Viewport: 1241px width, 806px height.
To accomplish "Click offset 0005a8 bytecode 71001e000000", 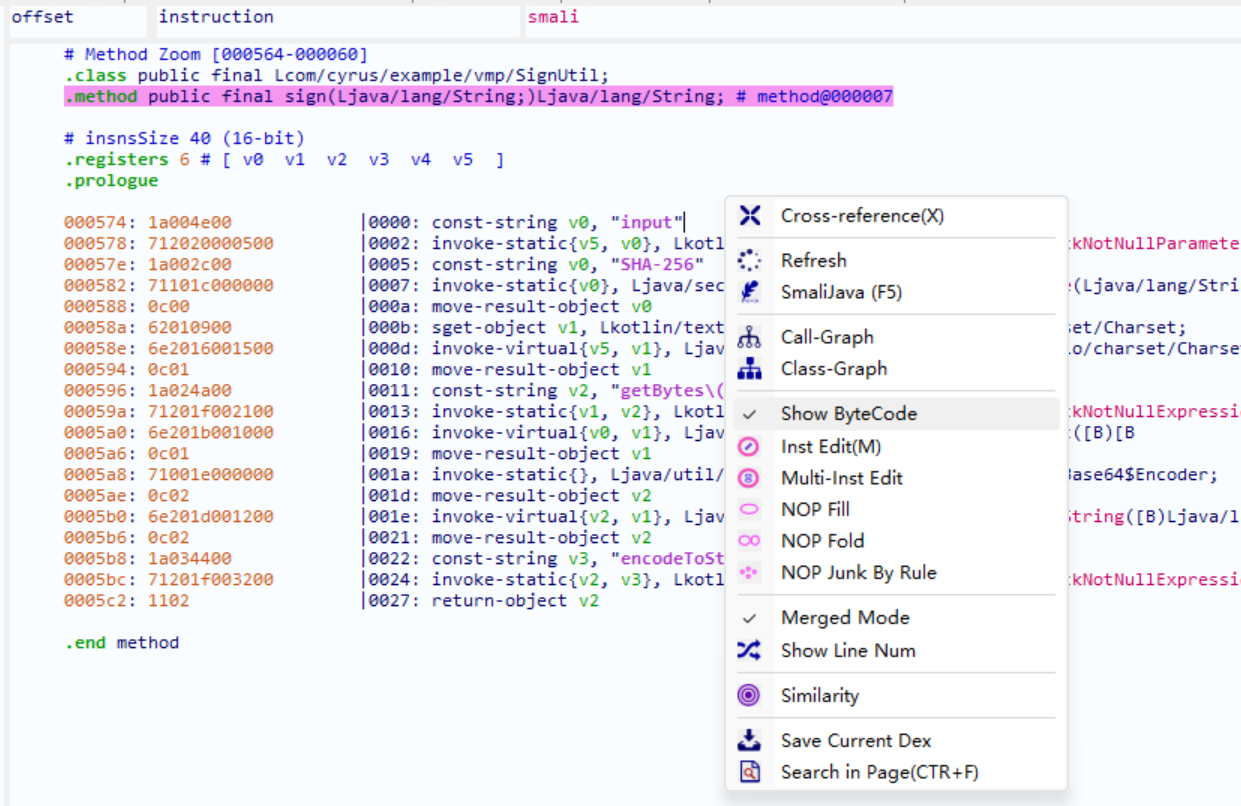I will coord(169,474).
